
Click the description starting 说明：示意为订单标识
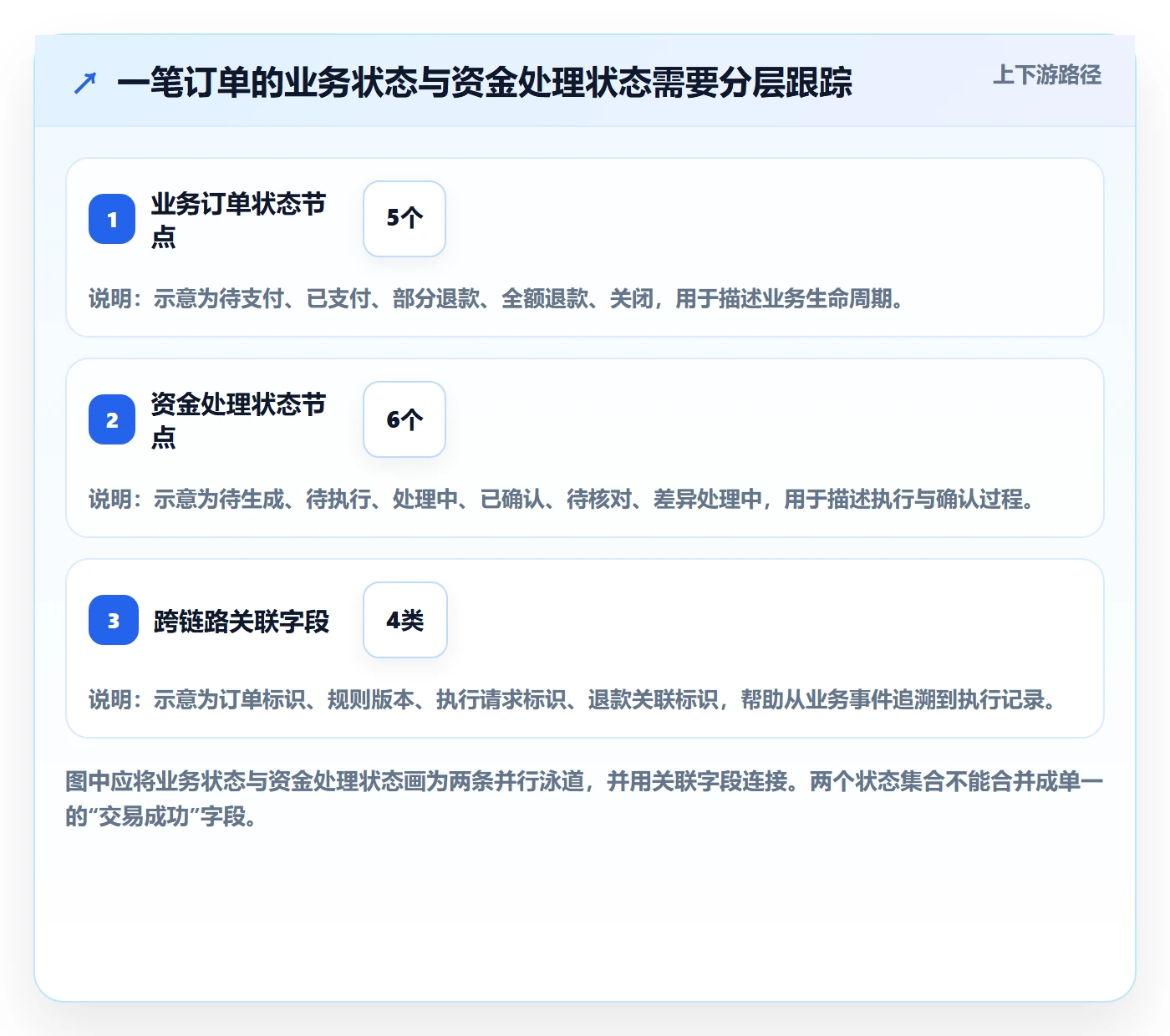click(575, 699)
